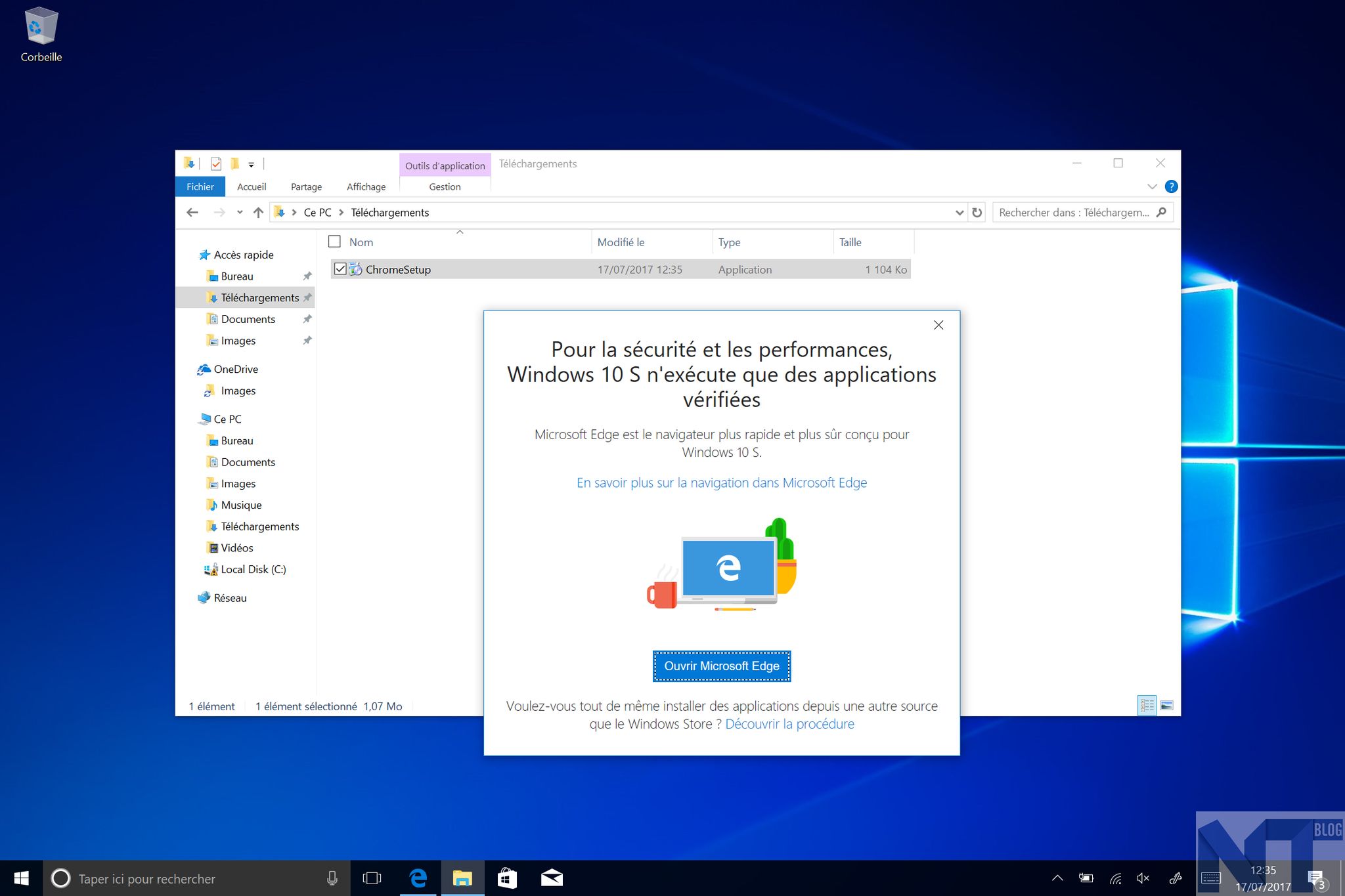Refresh the Téléchargements folder view
The image size is (1345, 896).
(977, 212)
